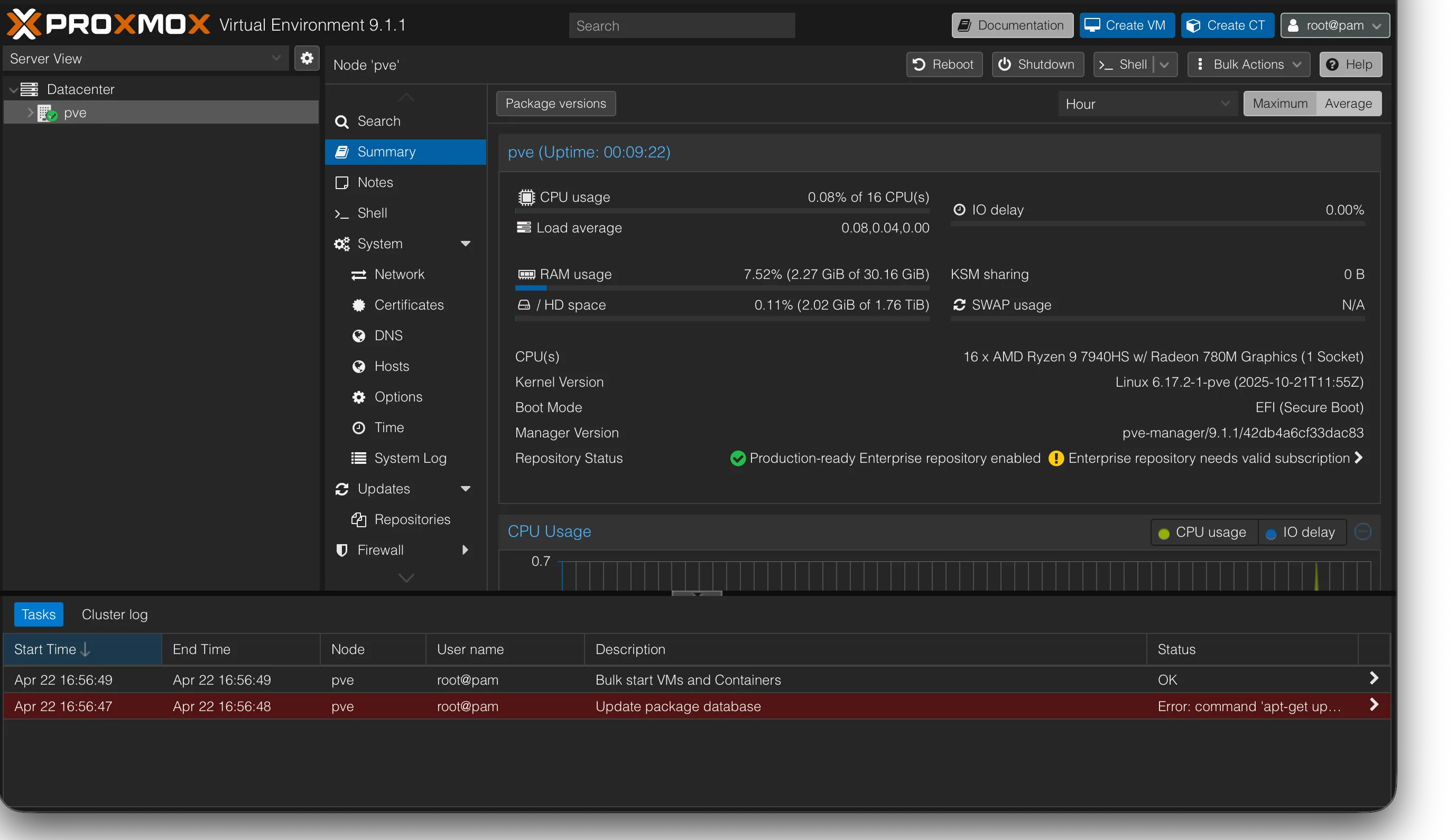Image resolution: width=1456 pixels, height=840 pixels.
Task: Select the Summary menu entry
Action: [405, 152]
